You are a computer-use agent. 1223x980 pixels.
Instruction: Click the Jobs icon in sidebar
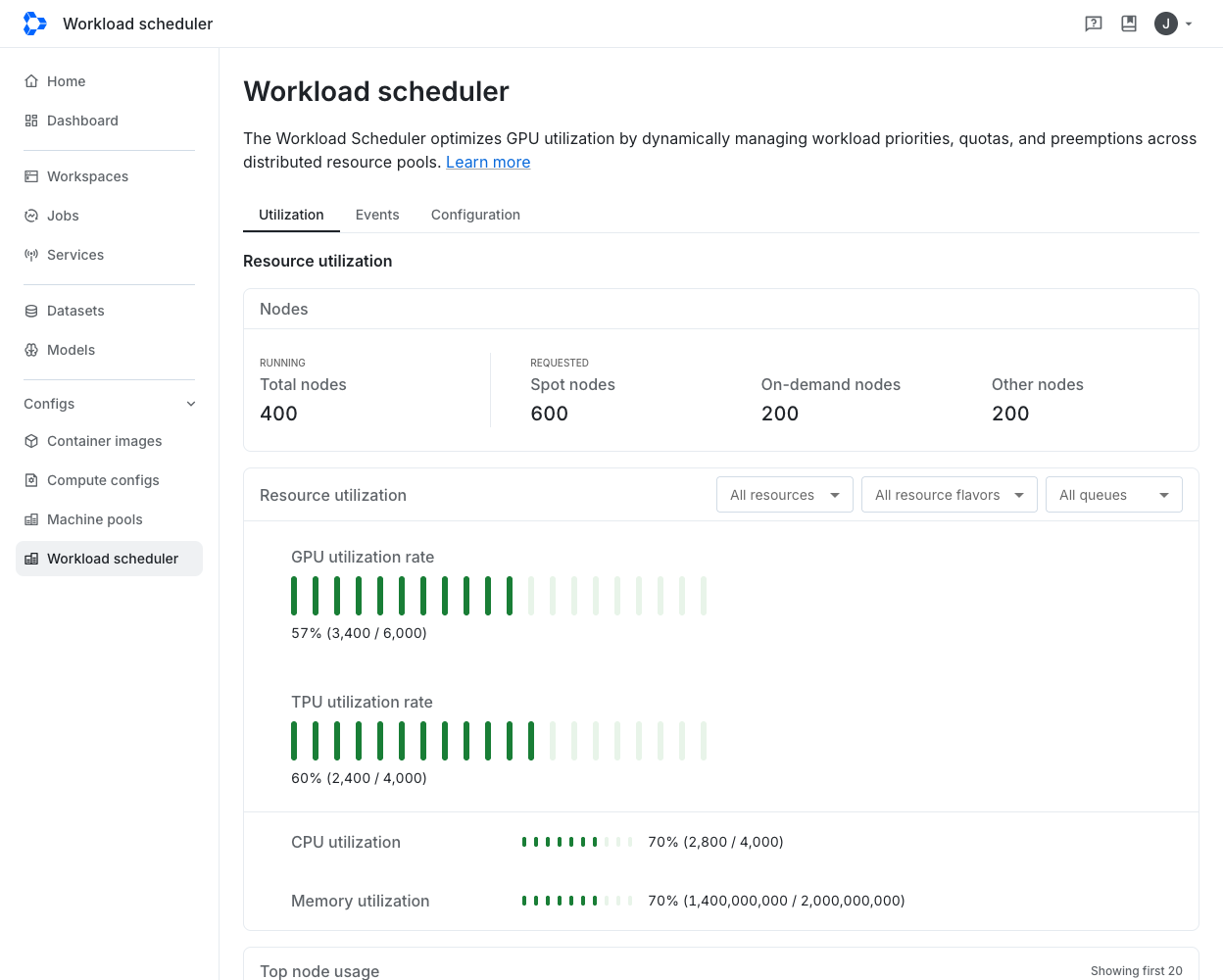pyautogui.click(x=31, y=216)
